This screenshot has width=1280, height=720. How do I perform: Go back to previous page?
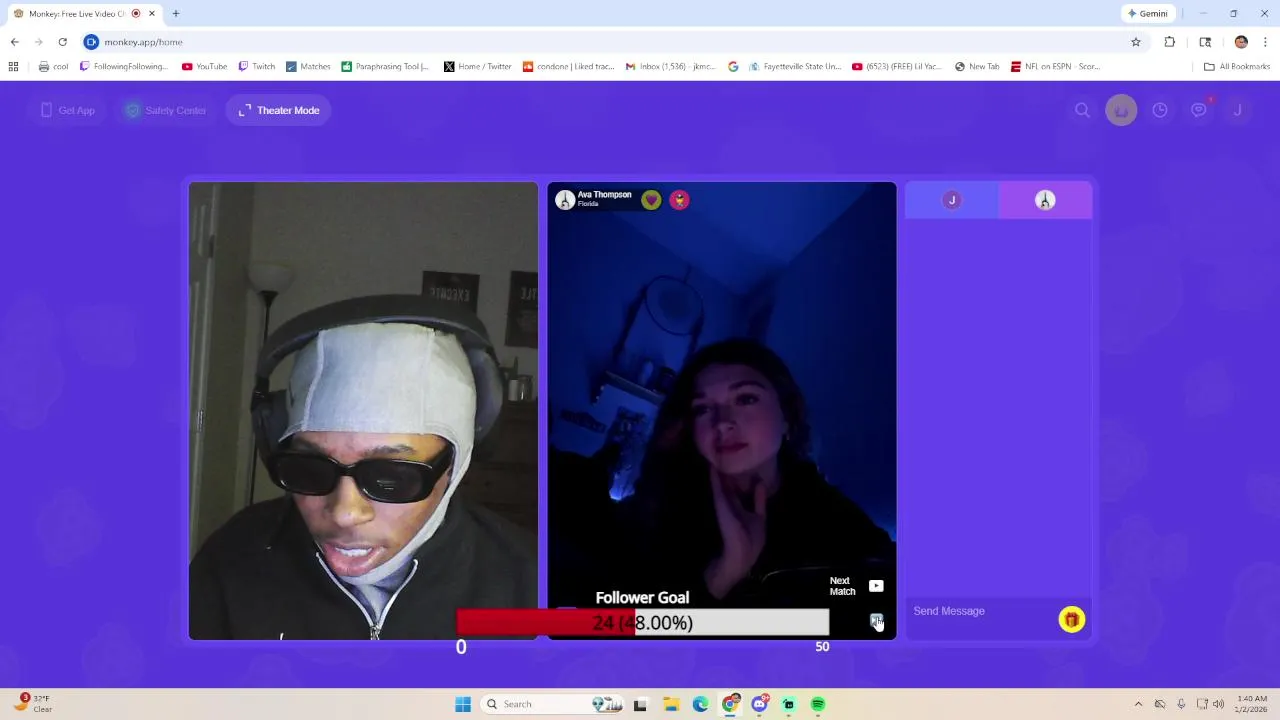pyautogui.click(x=14, y=42)
